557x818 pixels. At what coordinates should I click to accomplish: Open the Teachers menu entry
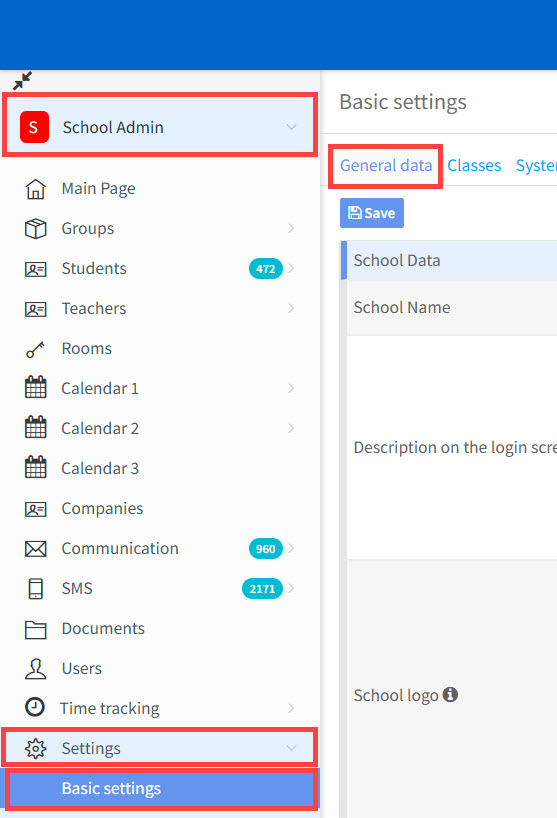[x=94, y=308]
